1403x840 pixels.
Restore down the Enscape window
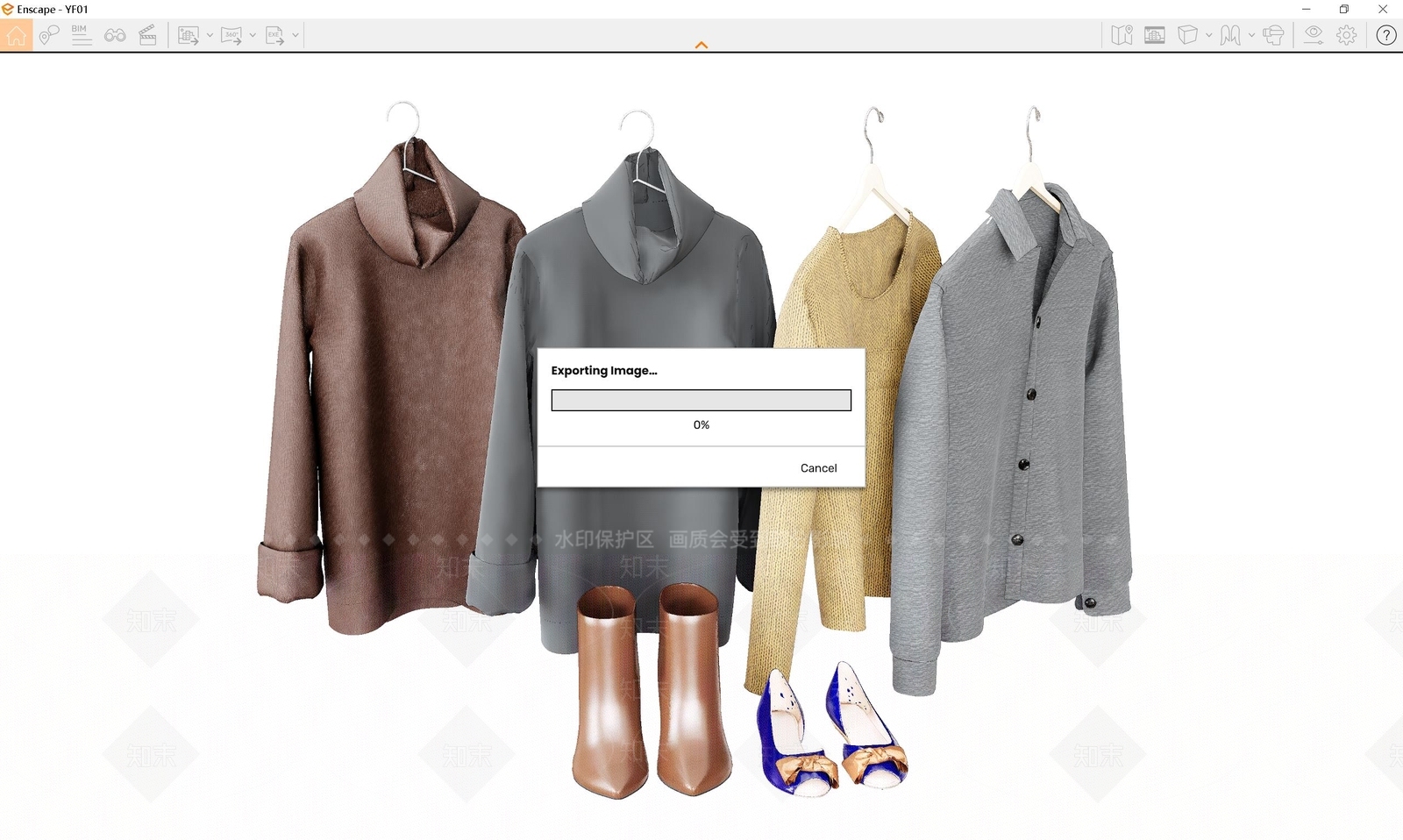coord(1344,9)
